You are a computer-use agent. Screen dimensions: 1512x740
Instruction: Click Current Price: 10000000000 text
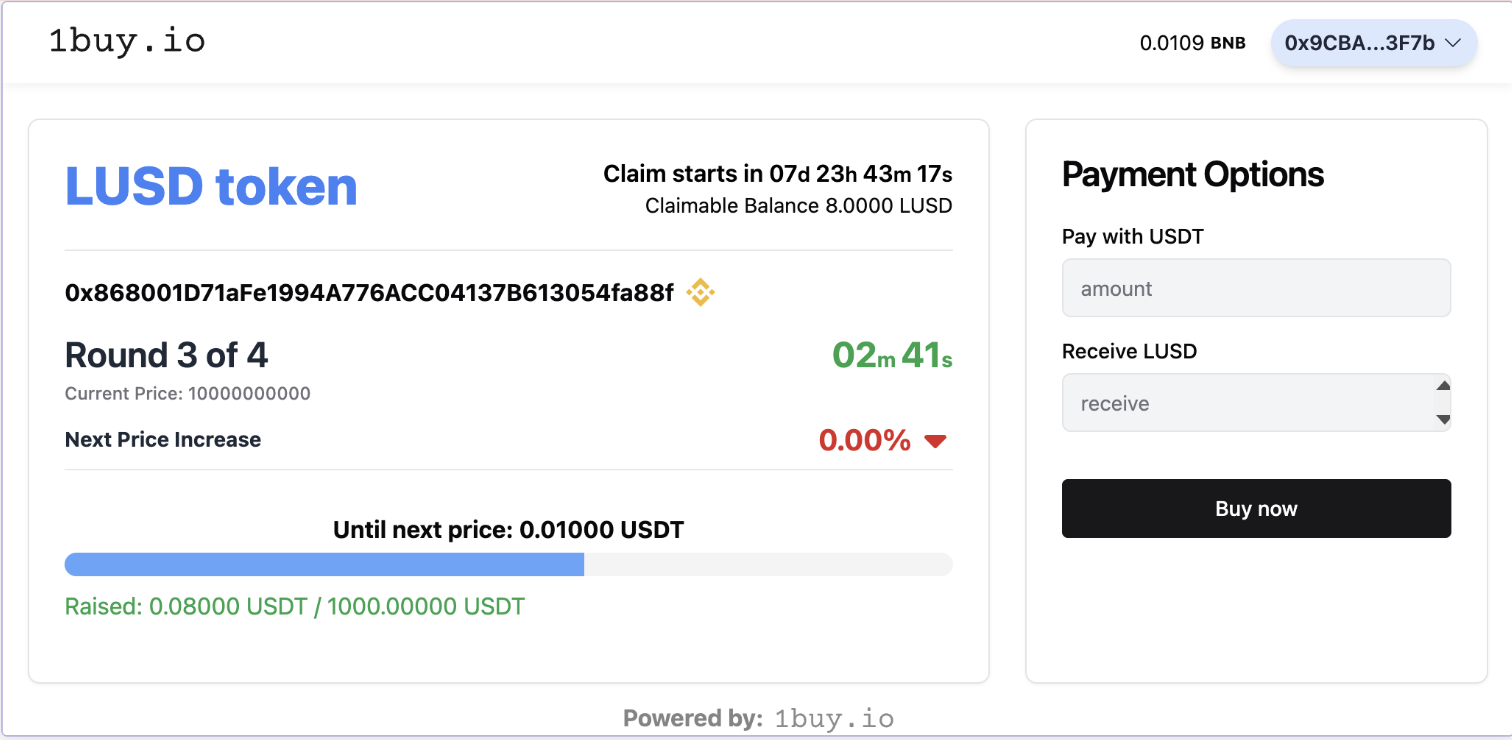[x=188, y=394]
